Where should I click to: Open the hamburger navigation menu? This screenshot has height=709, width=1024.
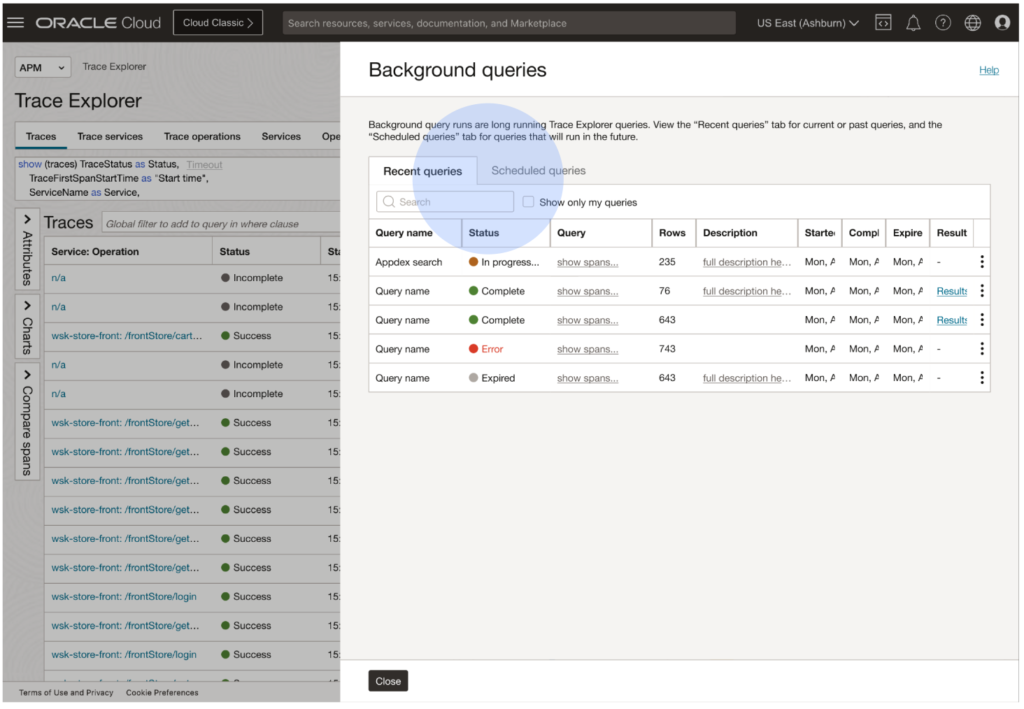coord(16,22)
